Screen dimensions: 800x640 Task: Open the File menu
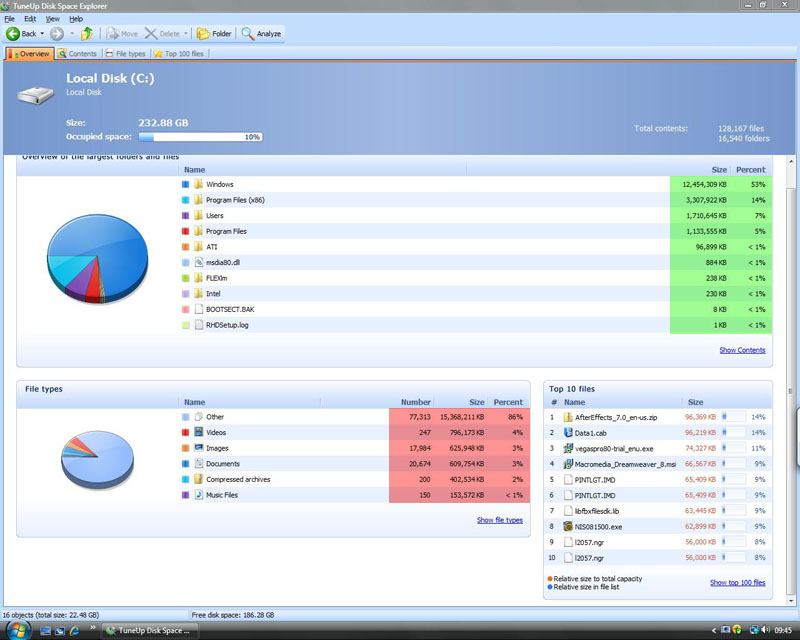[x=9, y=19]
